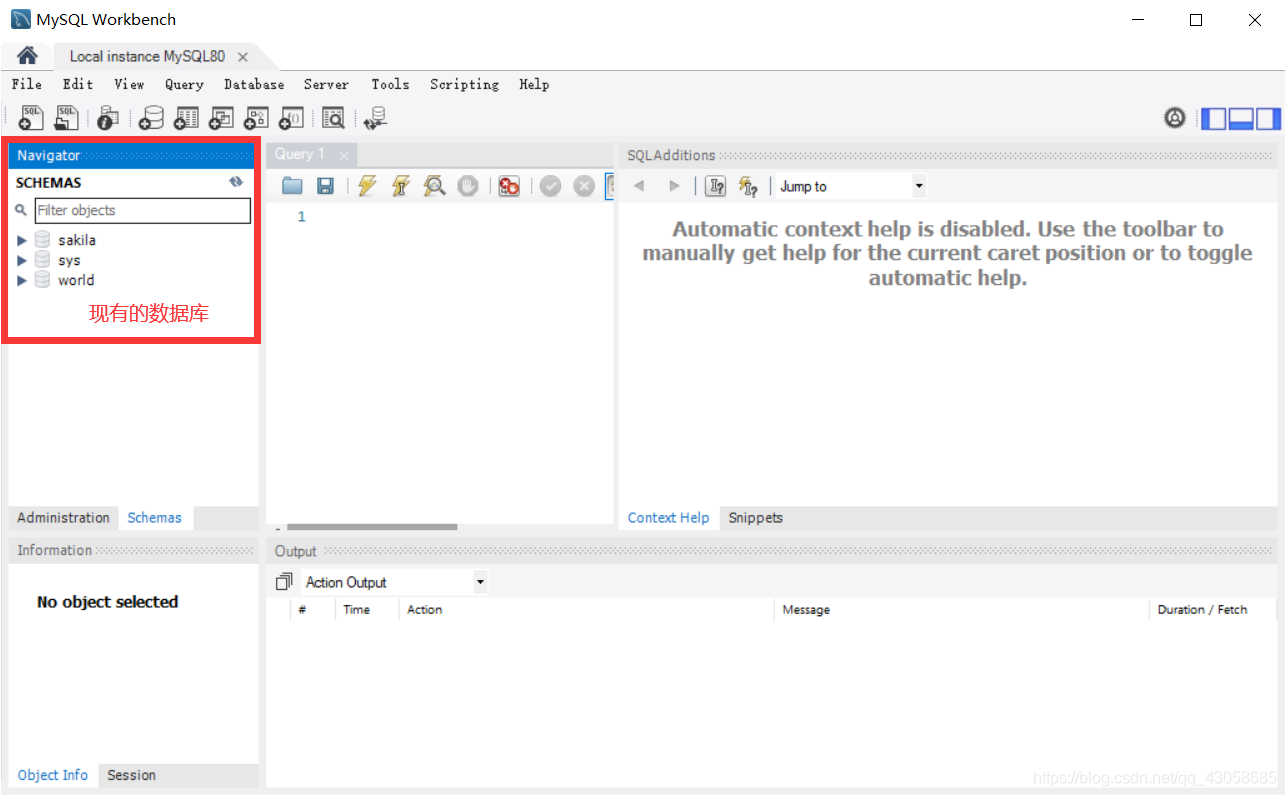Image resolution: width=1286 pixels, height=796 pixels.
Task: Expand the world schema
Action: [22, 280]
